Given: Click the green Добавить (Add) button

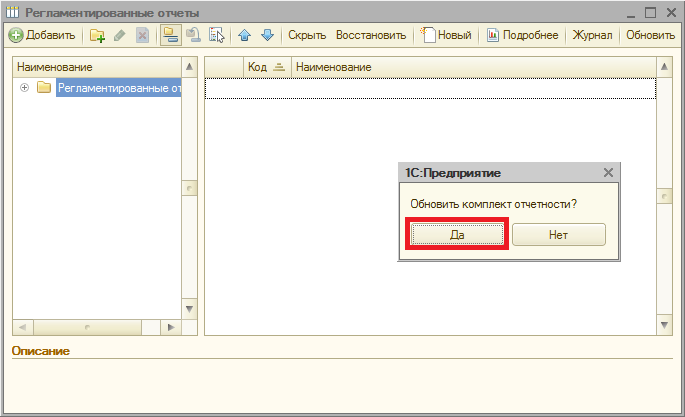Looking at the screenshot, I should pyautogui.click(x=42, y=35).
